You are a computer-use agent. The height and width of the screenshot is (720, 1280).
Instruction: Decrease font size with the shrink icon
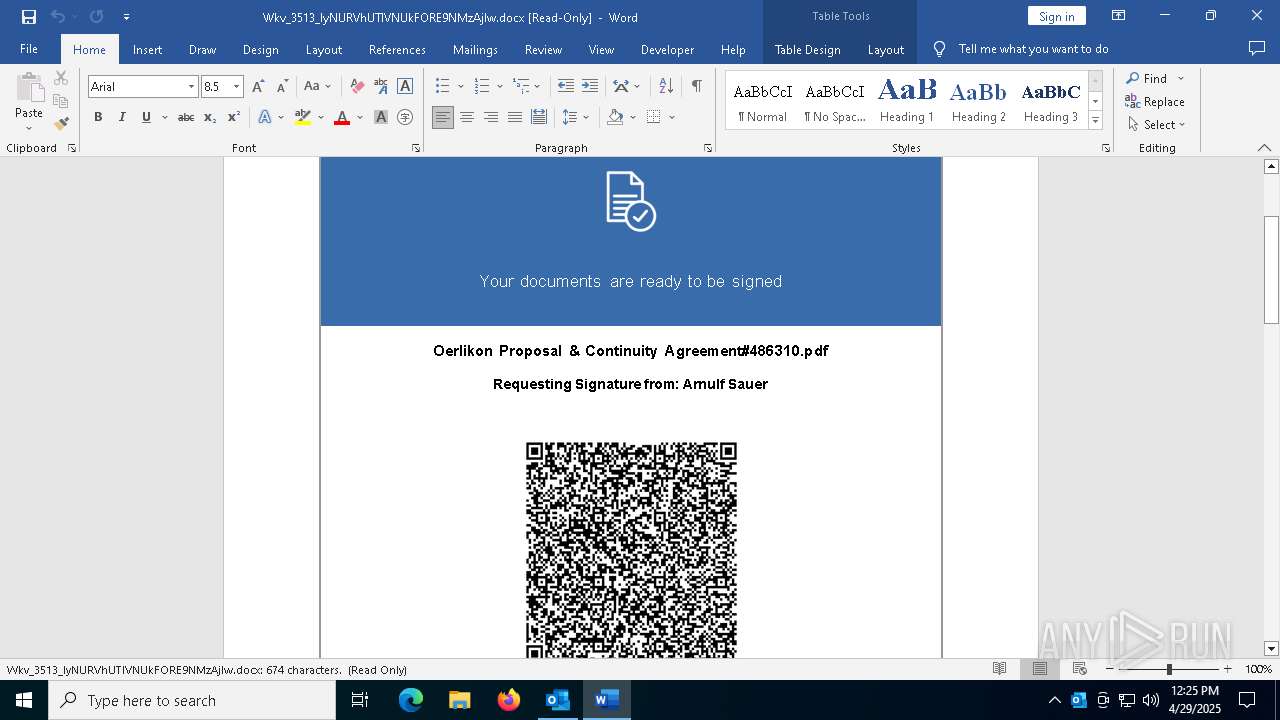(x=283, y=87)
